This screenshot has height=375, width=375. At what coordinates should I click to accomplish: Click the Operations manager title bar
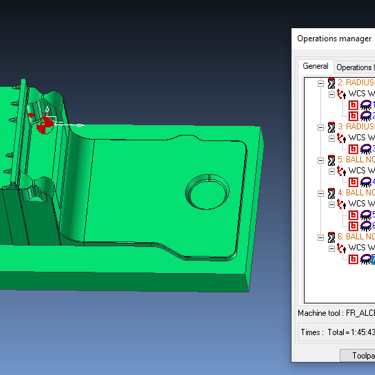333,39
